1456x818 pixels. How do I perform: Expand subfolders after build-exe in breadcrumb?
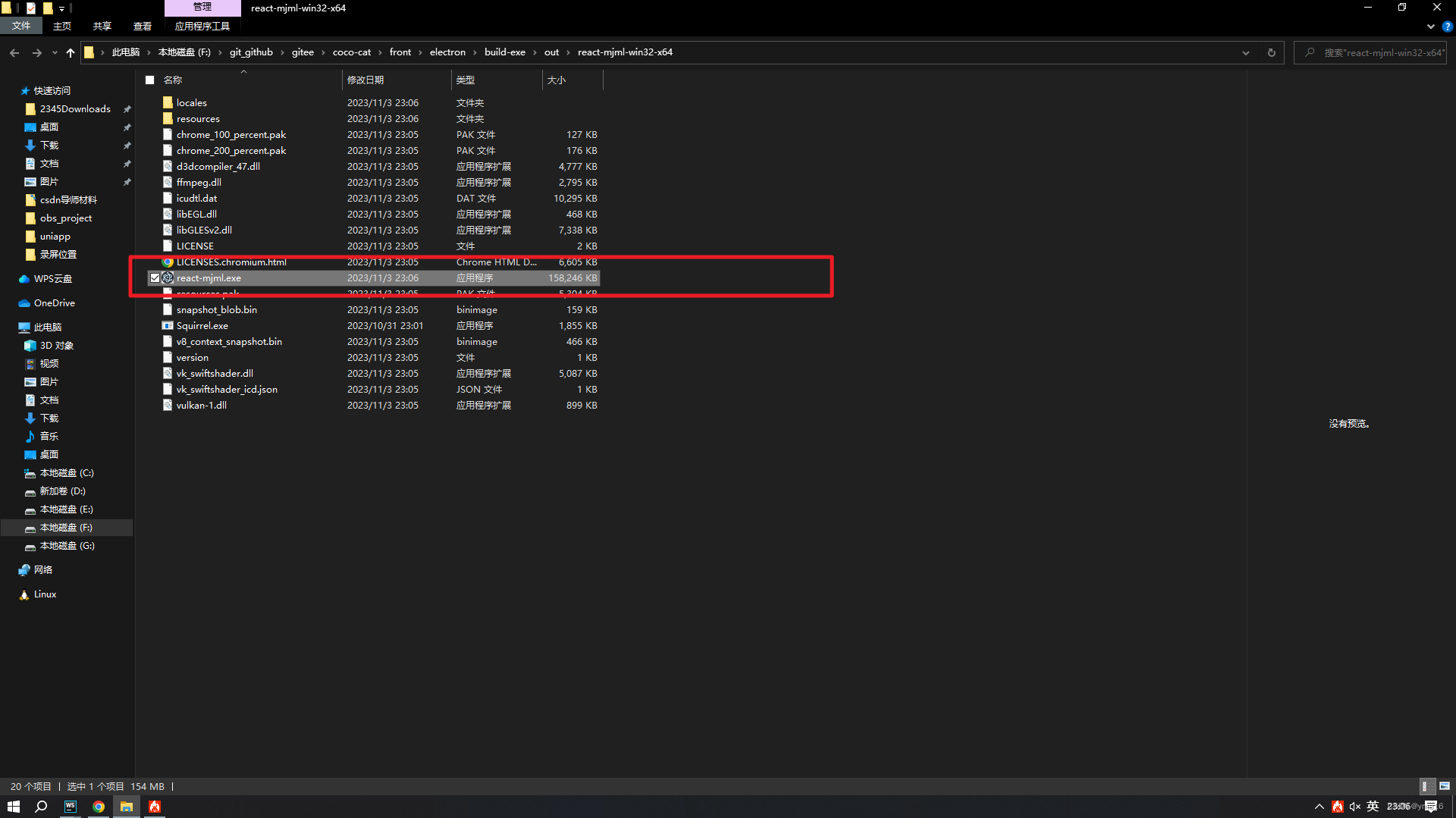pyautogui.click(x=535, y=52)
